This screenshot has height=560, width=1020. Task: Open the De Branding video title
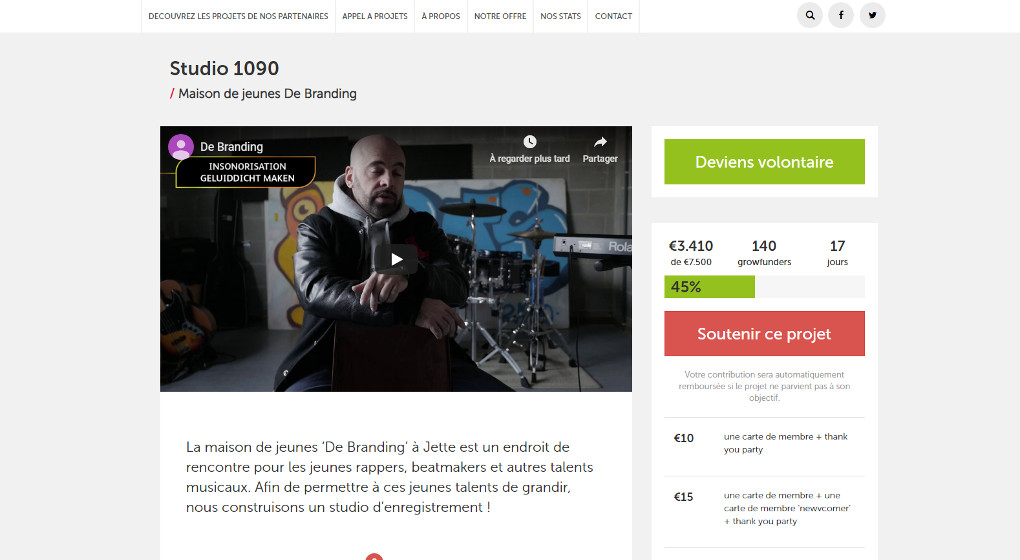(232, 147)
